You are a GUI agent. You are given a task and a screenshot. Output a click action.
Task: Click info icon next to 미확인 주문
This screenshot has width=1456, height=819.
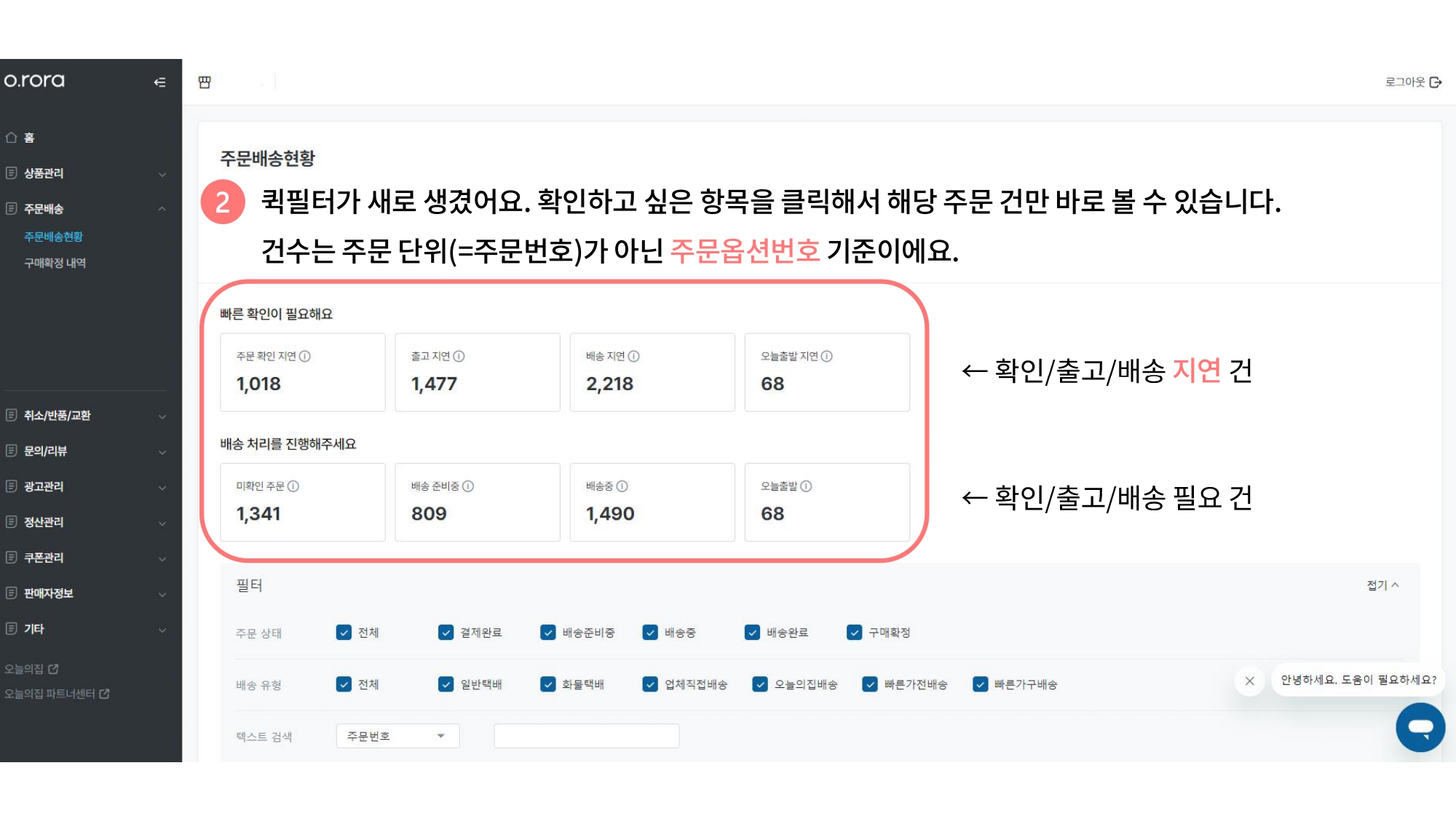[x=293, y=486]
